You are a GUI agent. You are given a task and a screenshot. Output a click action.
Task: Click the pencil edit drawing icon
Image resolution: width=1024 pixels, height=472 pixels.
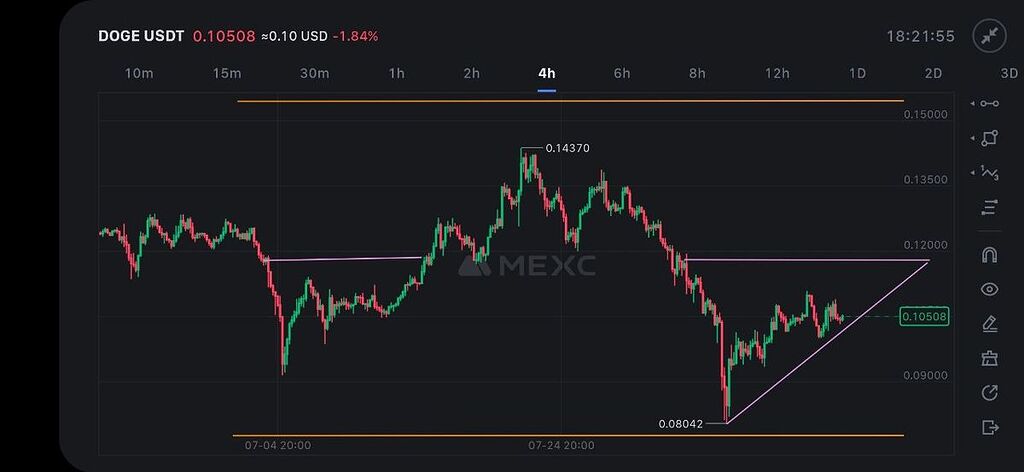[990, 324]
